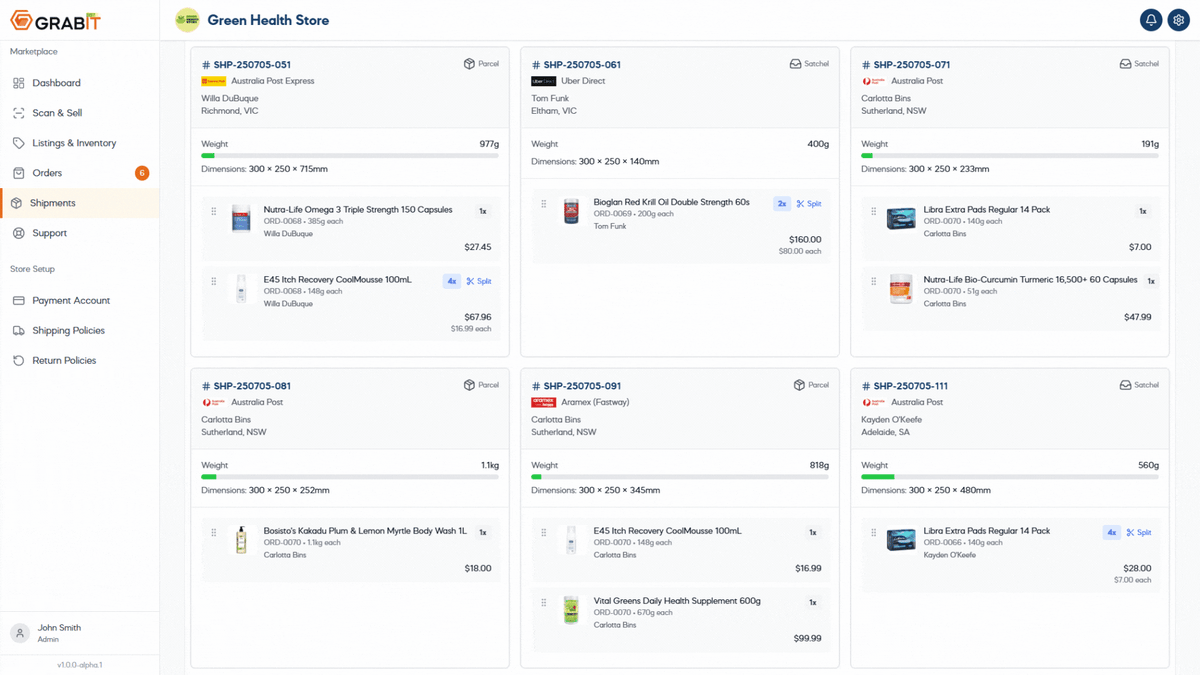This screenshot has width=1200, height=675.
Task: Grab the drag handle of Libra Pads in SHP-250705-071
Action: 874,212
